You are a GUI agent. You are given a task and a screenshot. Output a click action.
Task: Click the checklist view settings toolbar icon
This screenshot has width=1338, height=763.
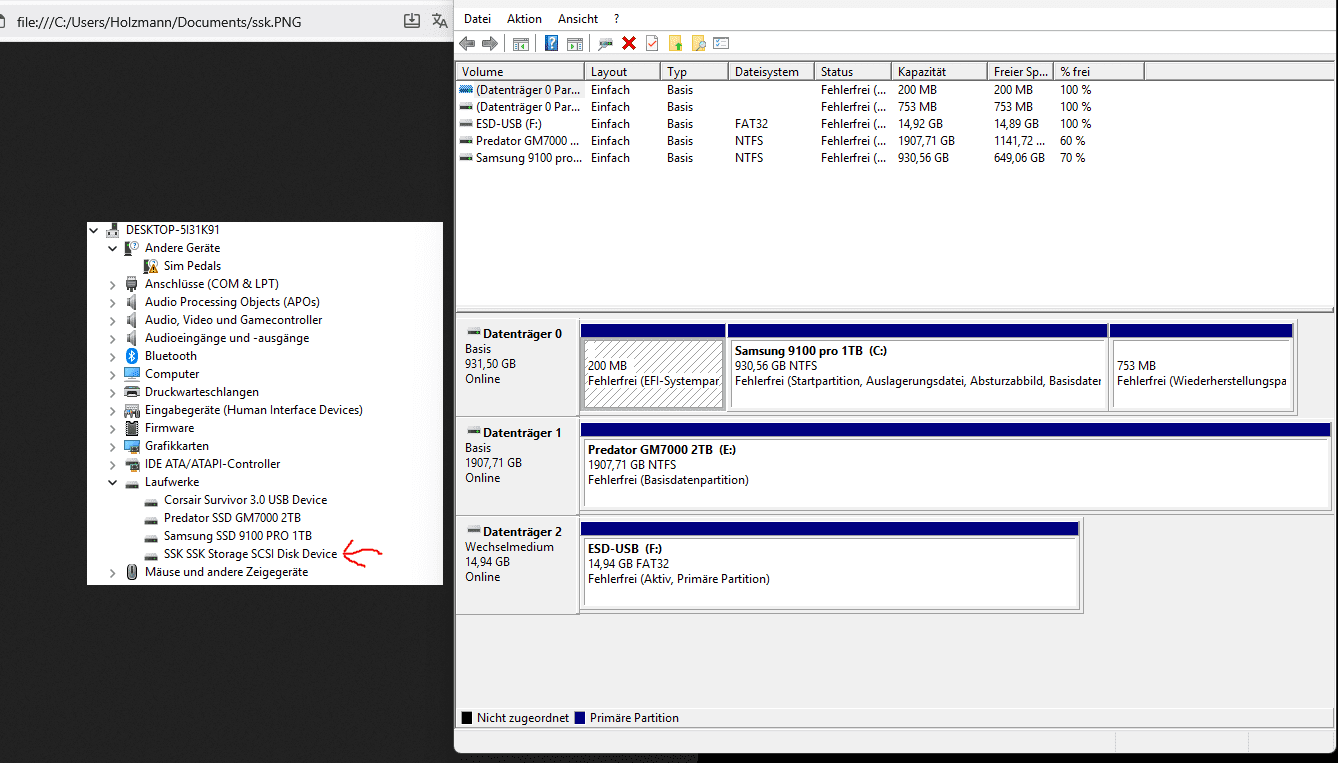[x=721, y=43]
